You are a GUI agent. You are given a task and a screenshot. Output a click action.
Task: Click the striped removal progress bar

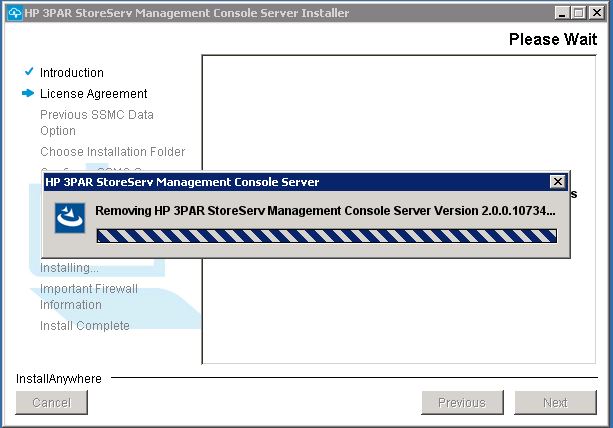[326, 236]
